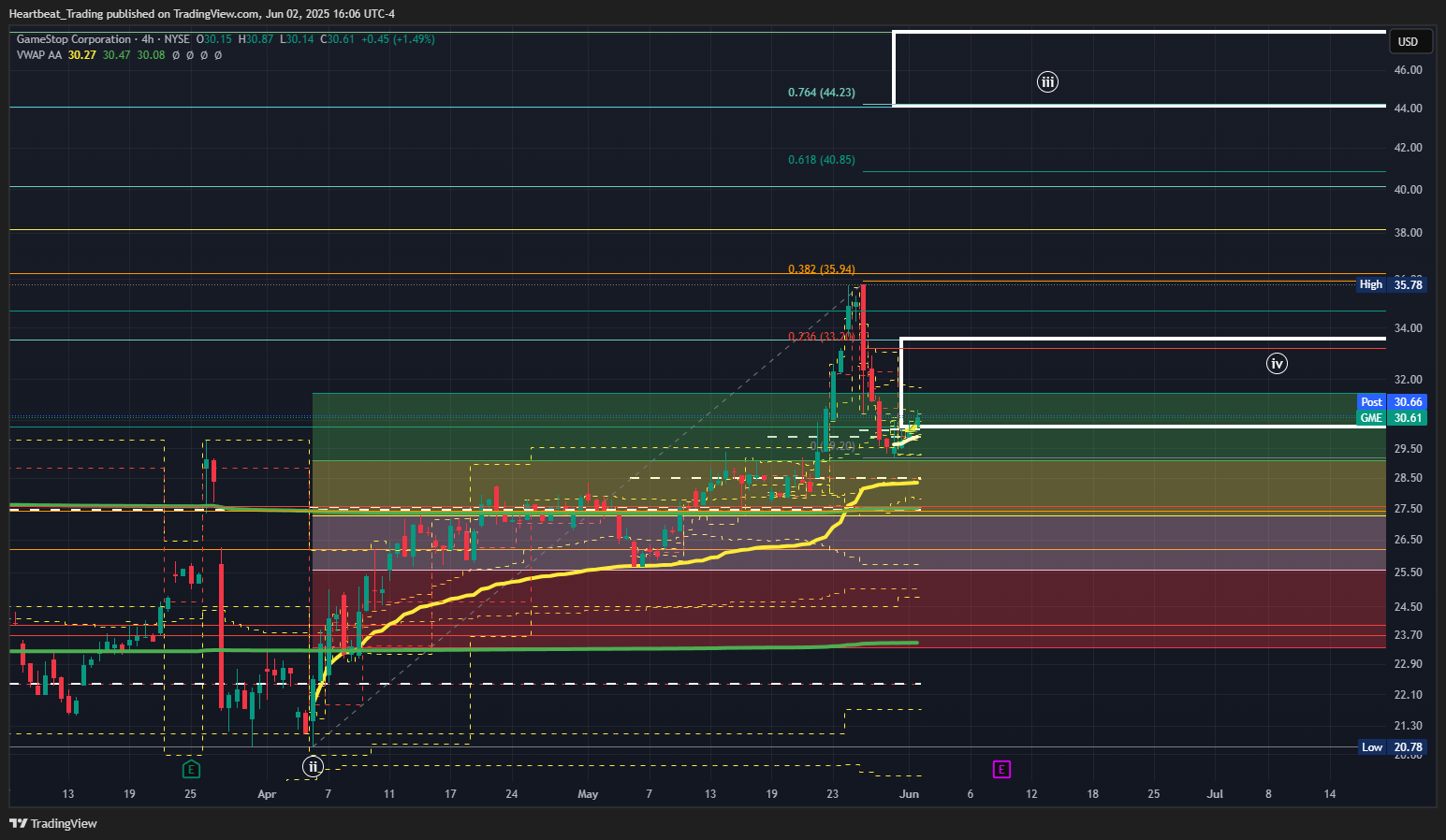Select the circled wave iv label

click(1277, 363)
